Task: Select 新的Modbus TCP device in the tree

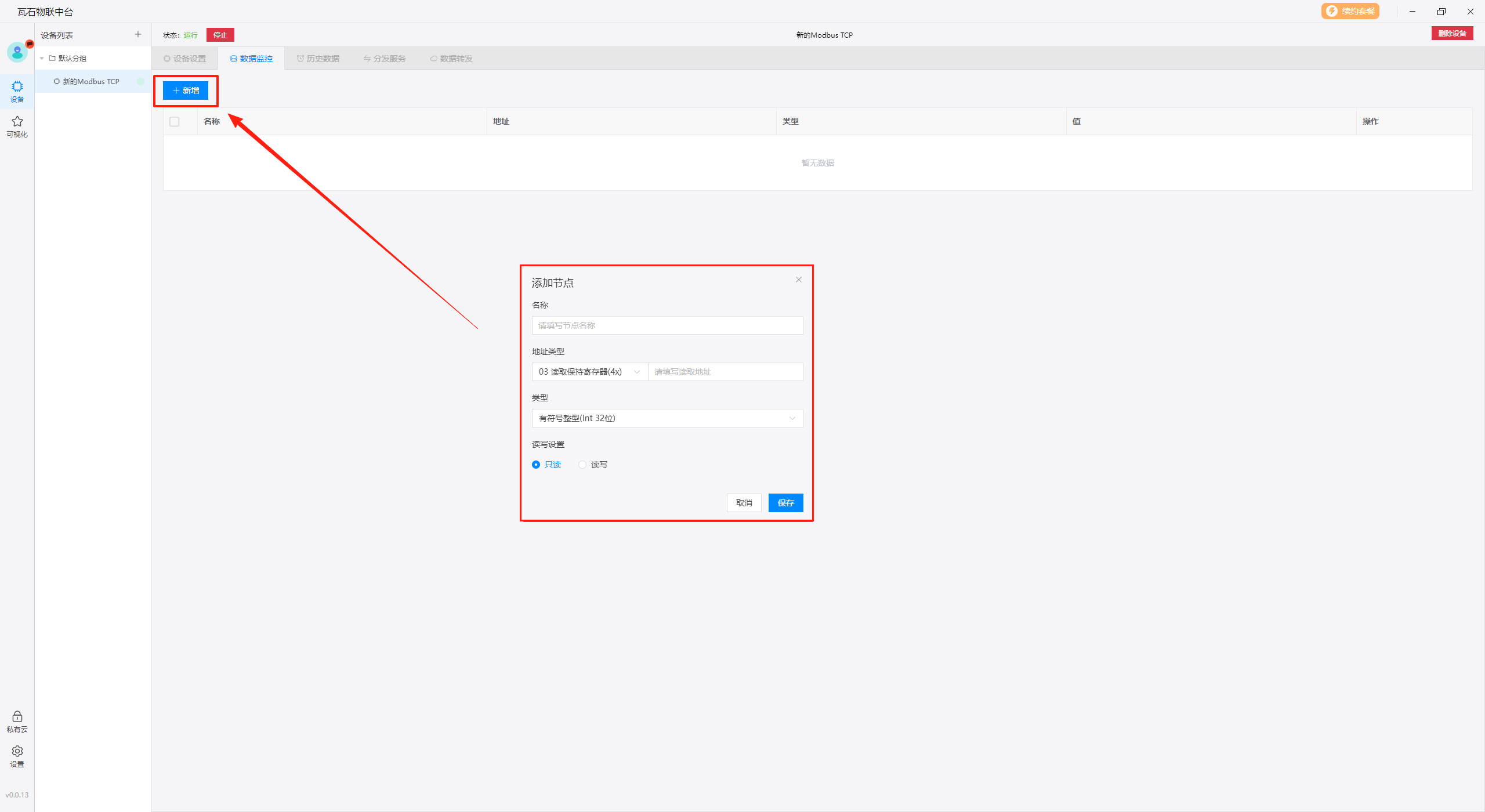Action: [91, 82]
